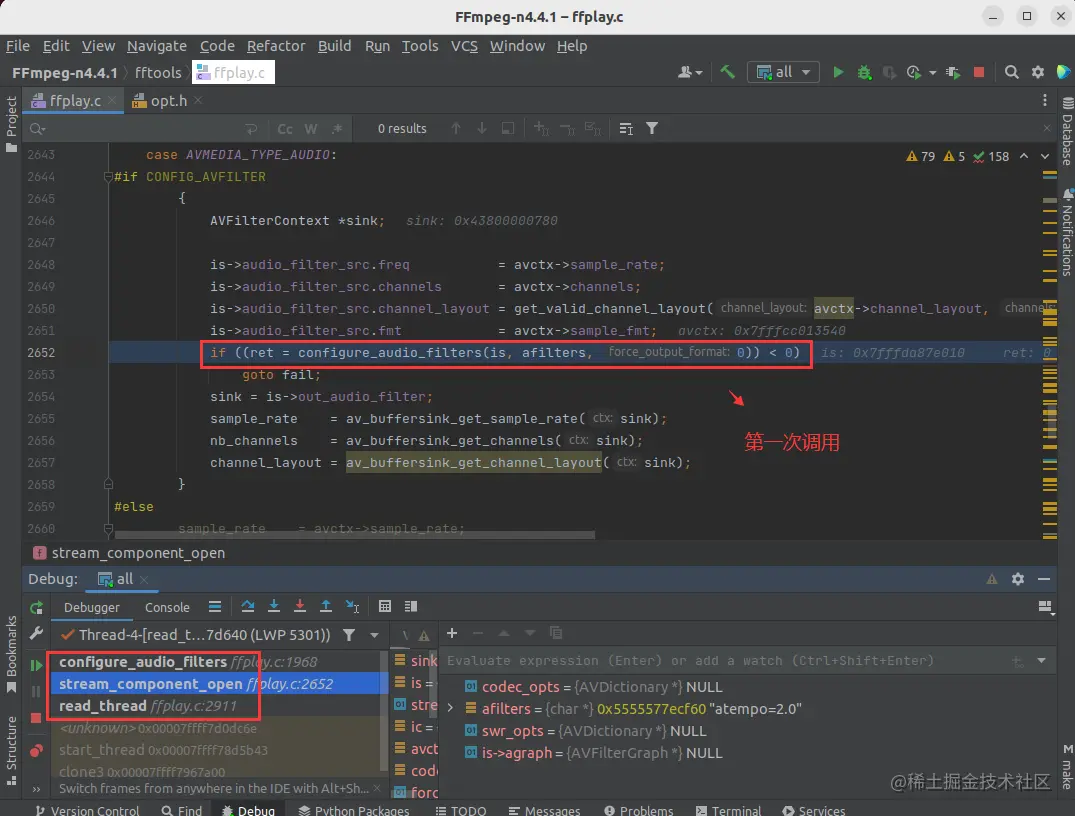Click the Step Over debugger icon
This screenshot has height=816, width=1075.
click(248, 606)
